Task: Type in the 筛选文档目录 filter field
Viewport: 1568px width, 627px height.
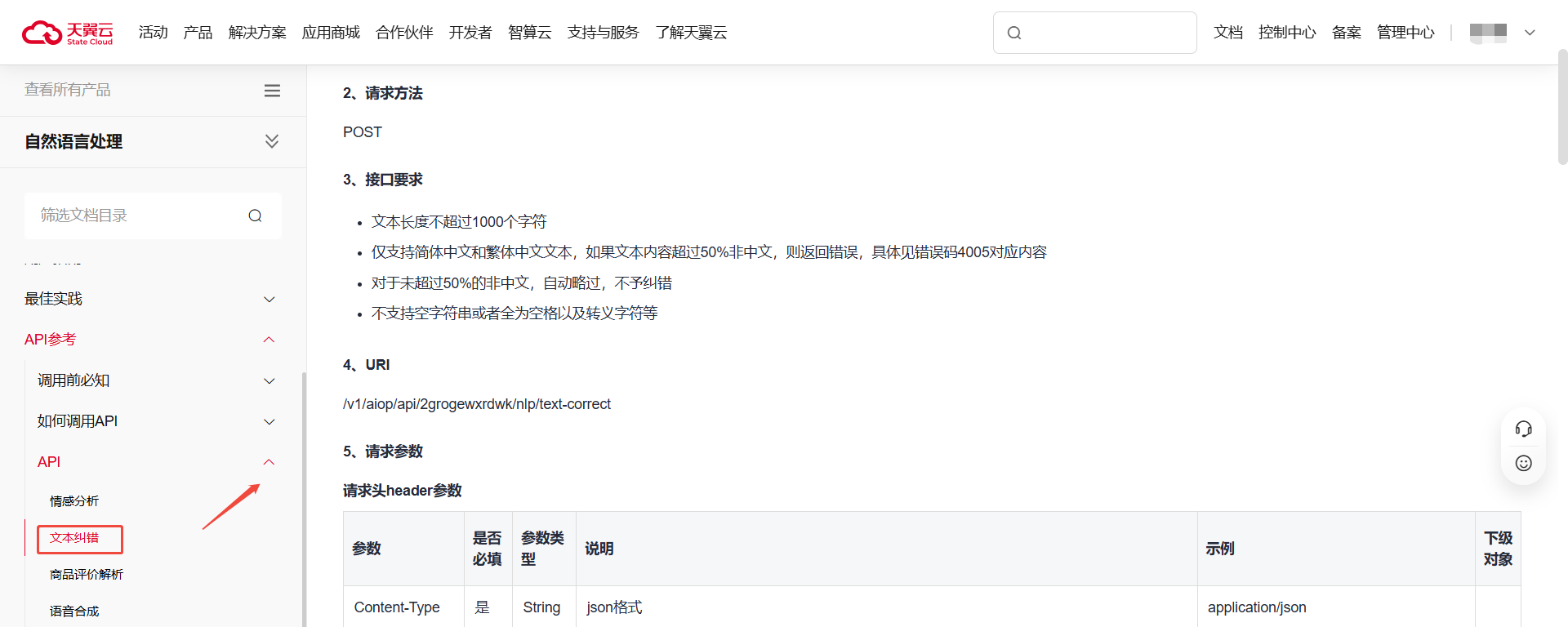Action: pos(139,216)
